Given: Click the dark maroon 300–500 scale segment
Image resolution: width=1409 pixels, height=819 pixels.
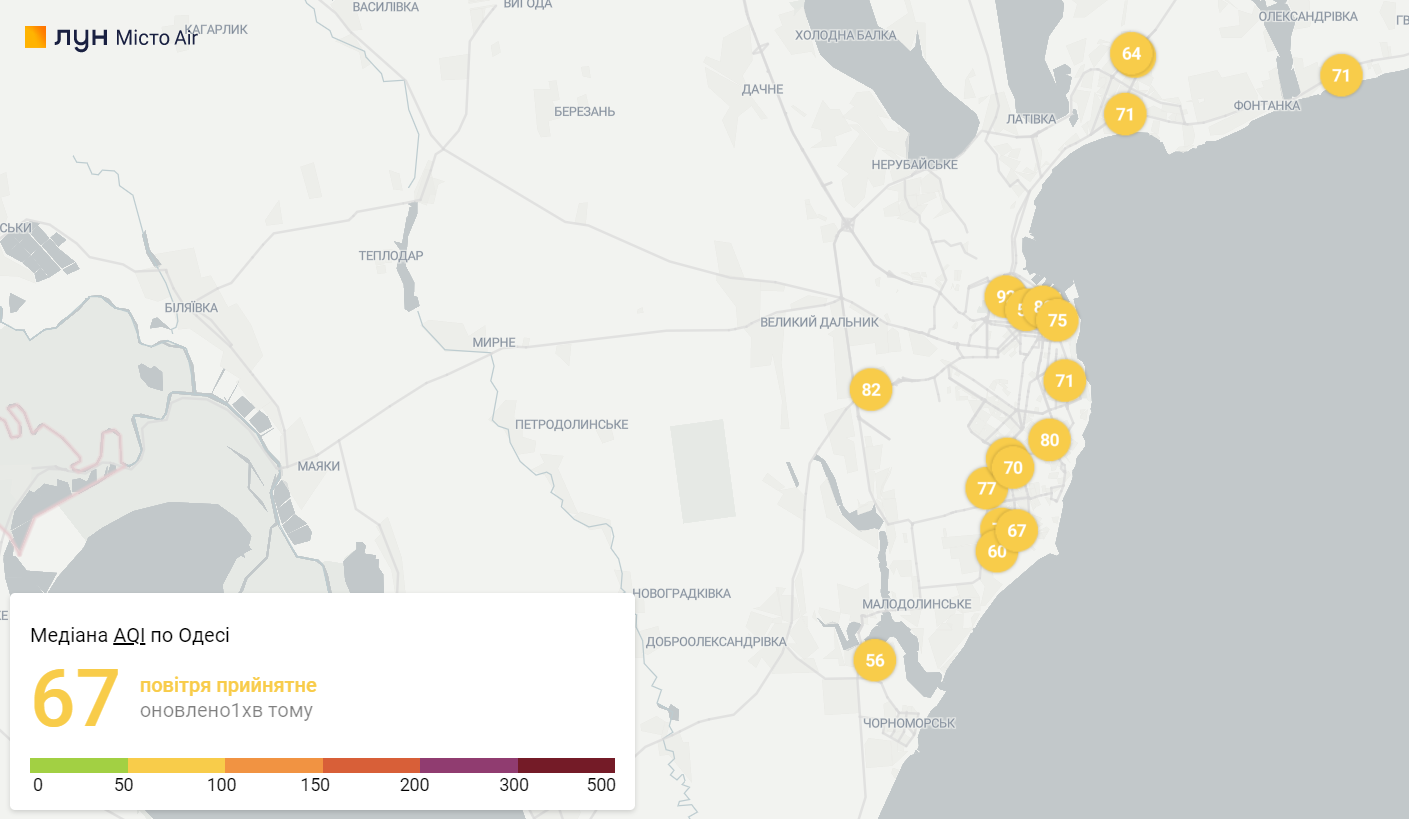Looking at the screenshot, I should tap(566, 765).
